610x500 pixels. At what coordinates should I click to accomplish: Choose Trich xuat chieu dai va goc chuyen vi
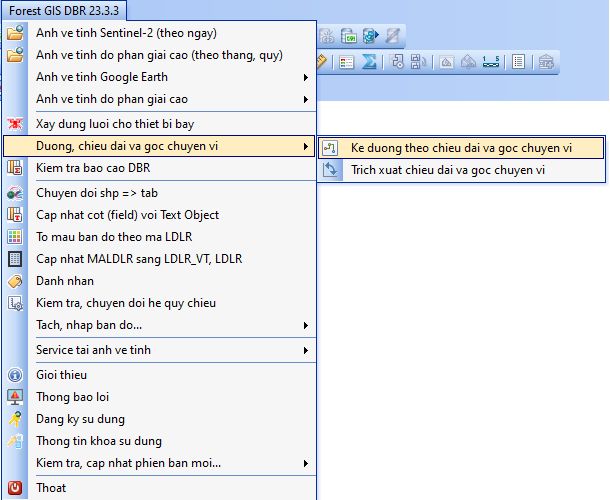coord(461,170)
